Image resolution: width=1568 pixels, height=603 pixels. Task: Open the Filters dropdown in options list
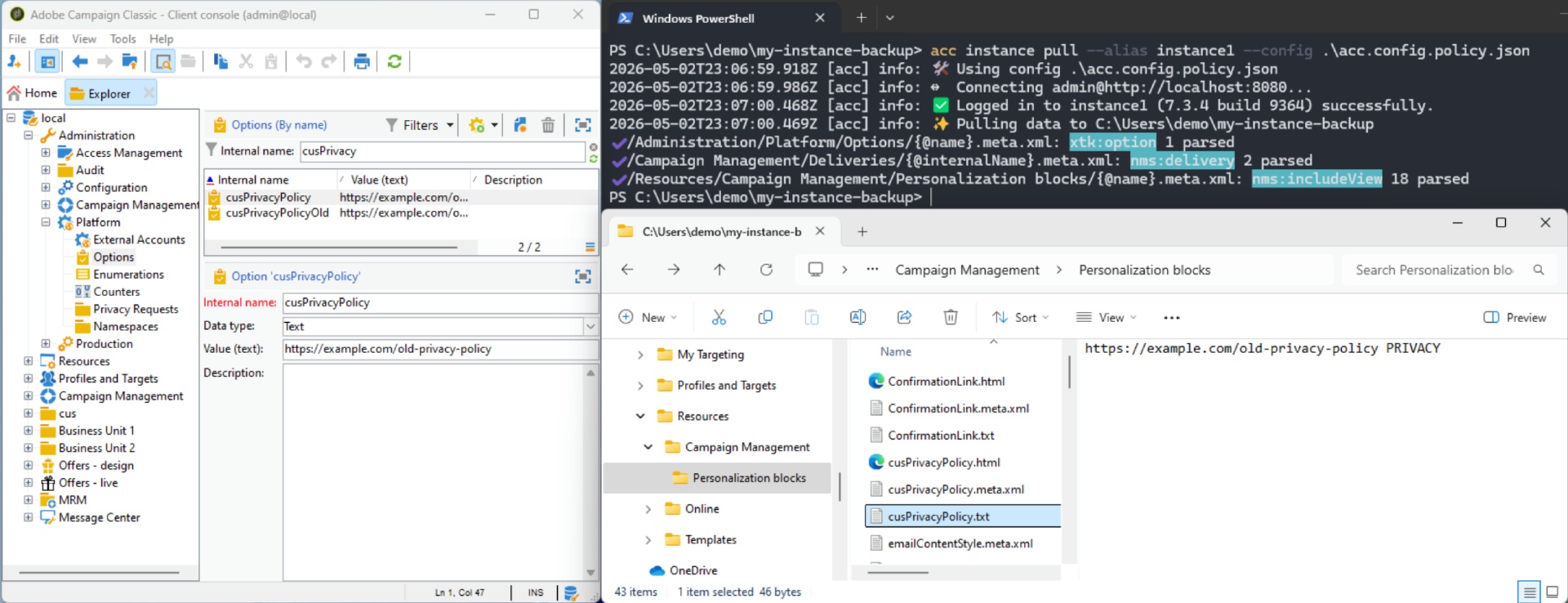pyautogui.click(x=420, y=125)
